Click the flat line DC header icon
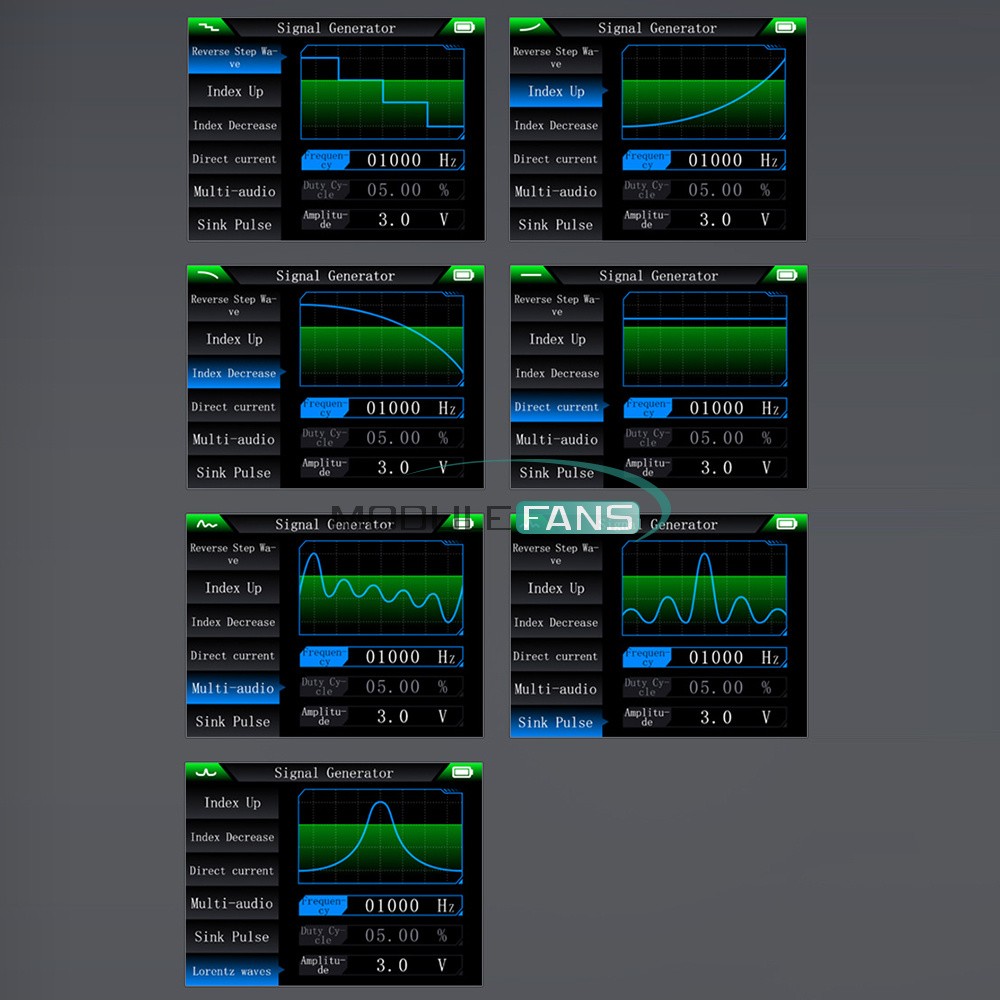 pos(531,274)
